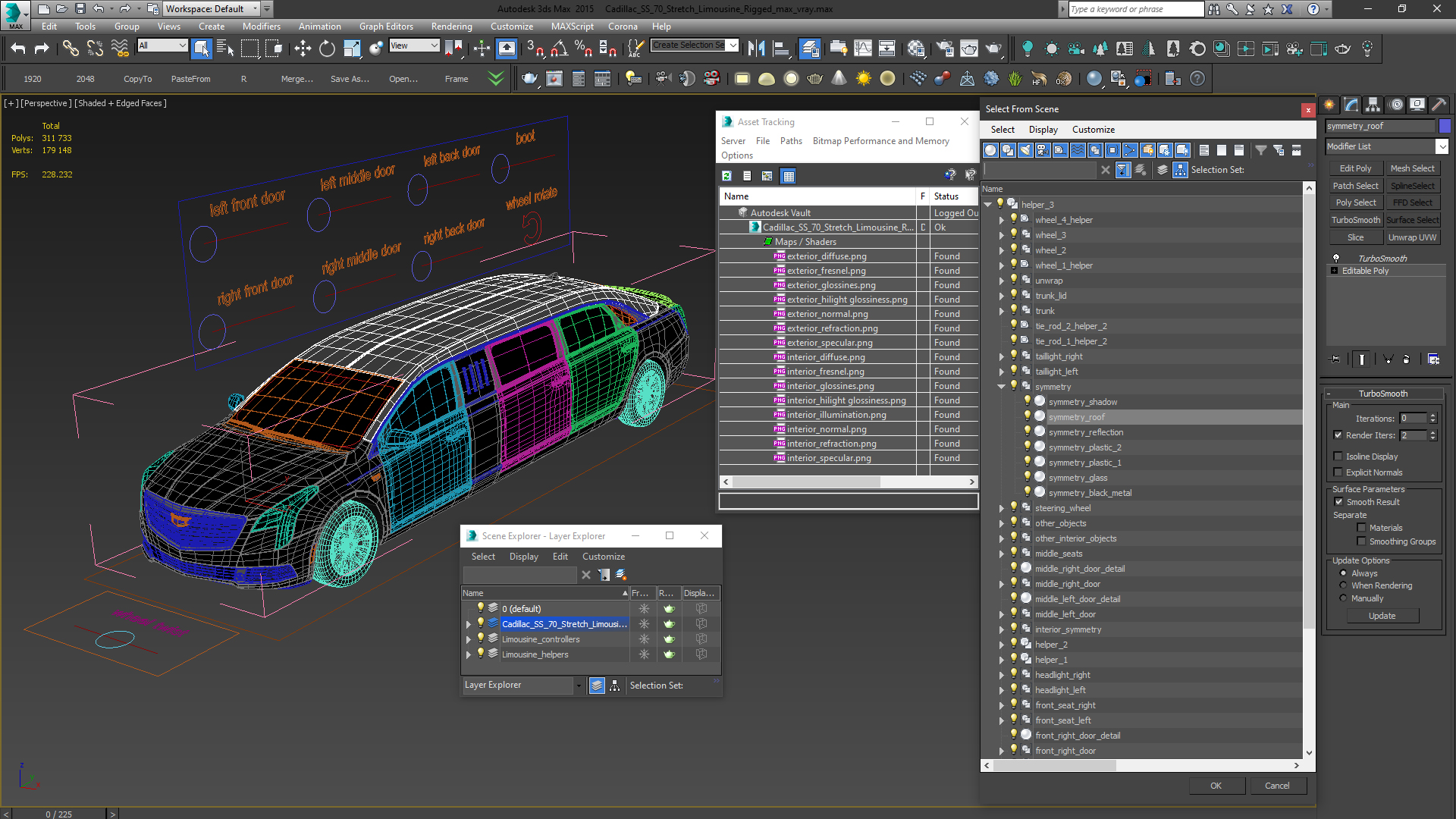Enable Smoothing Groups checkbox
Image resolution: width=1456 pixels, height=819 pixels.
coord(1362,541)
